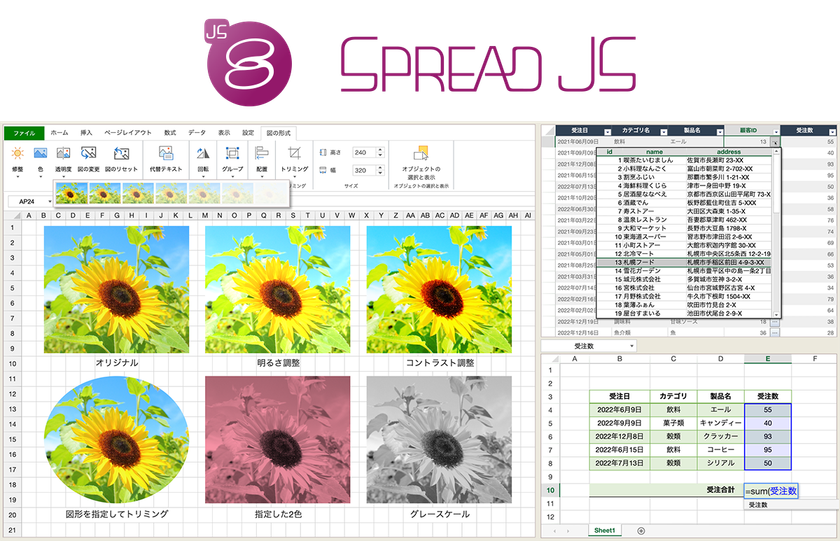
Task: Switch to the 設定 tab
Action: click(248, 132)
